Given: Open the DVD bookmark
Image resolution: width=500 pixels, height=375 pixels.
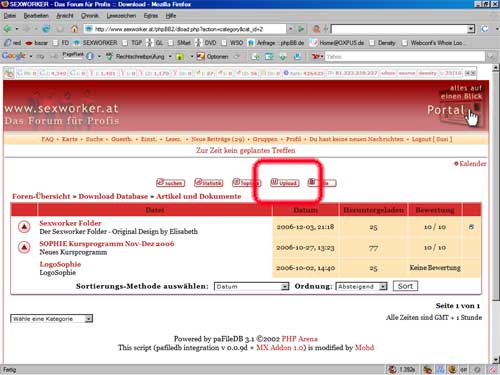Looking at the screenshot, I should [x=206, y=43].
